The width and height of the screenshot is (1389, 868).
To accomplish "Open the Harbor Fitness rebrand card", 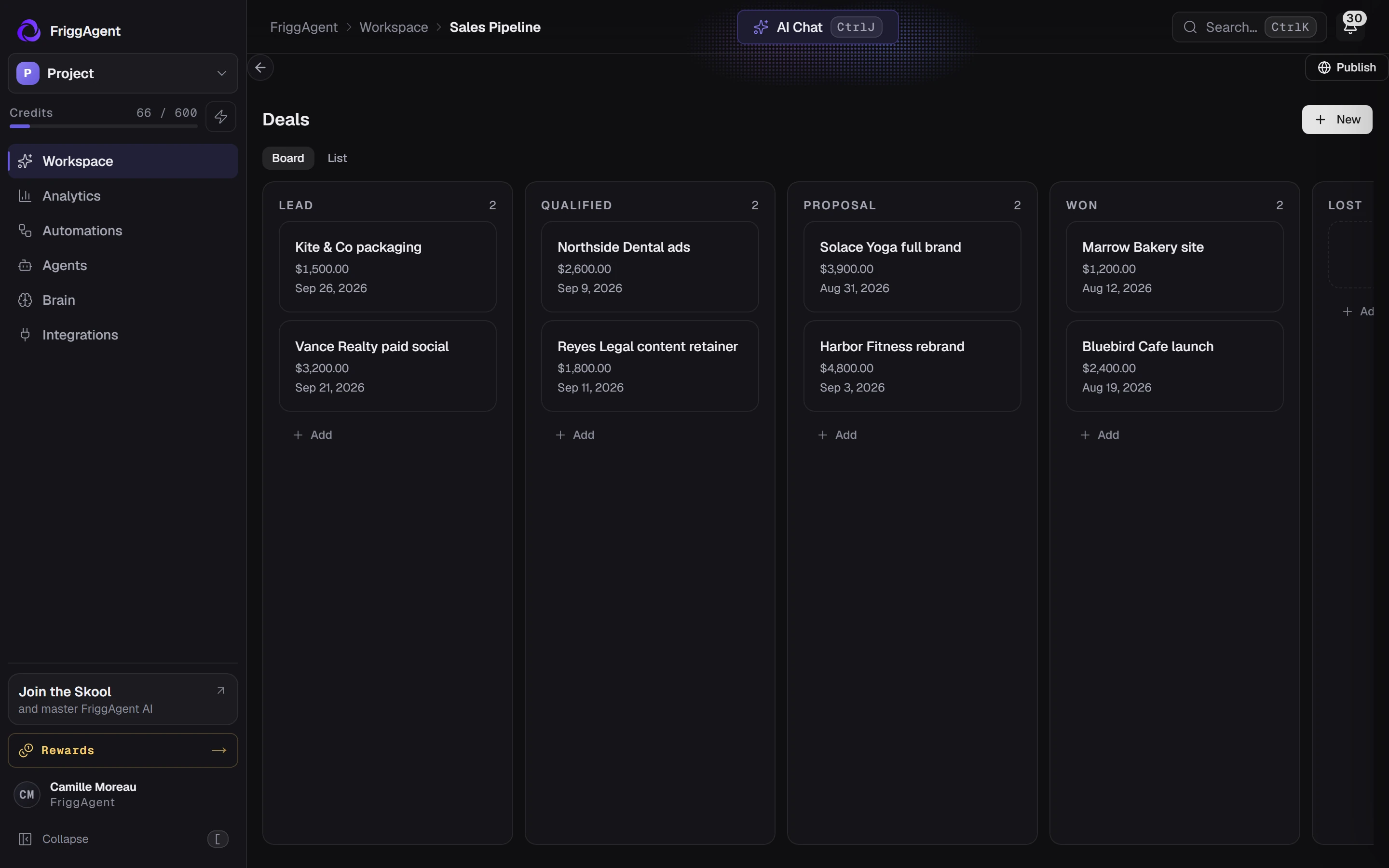I will (x=912, y=366).
